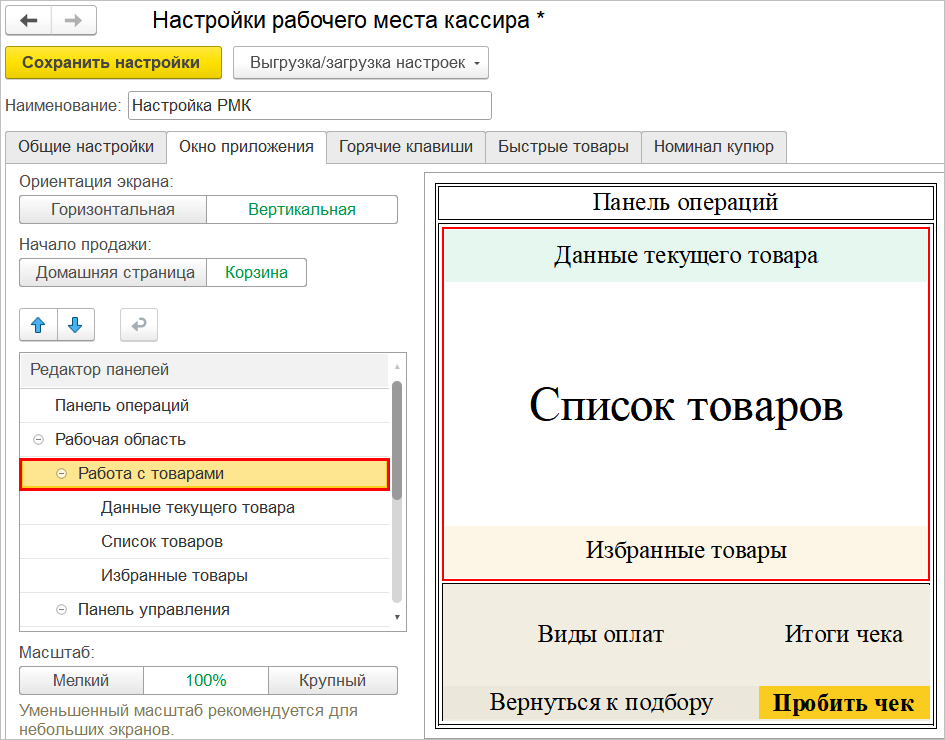Click the undo/revert arrow icon

click(x=139, y=325)
